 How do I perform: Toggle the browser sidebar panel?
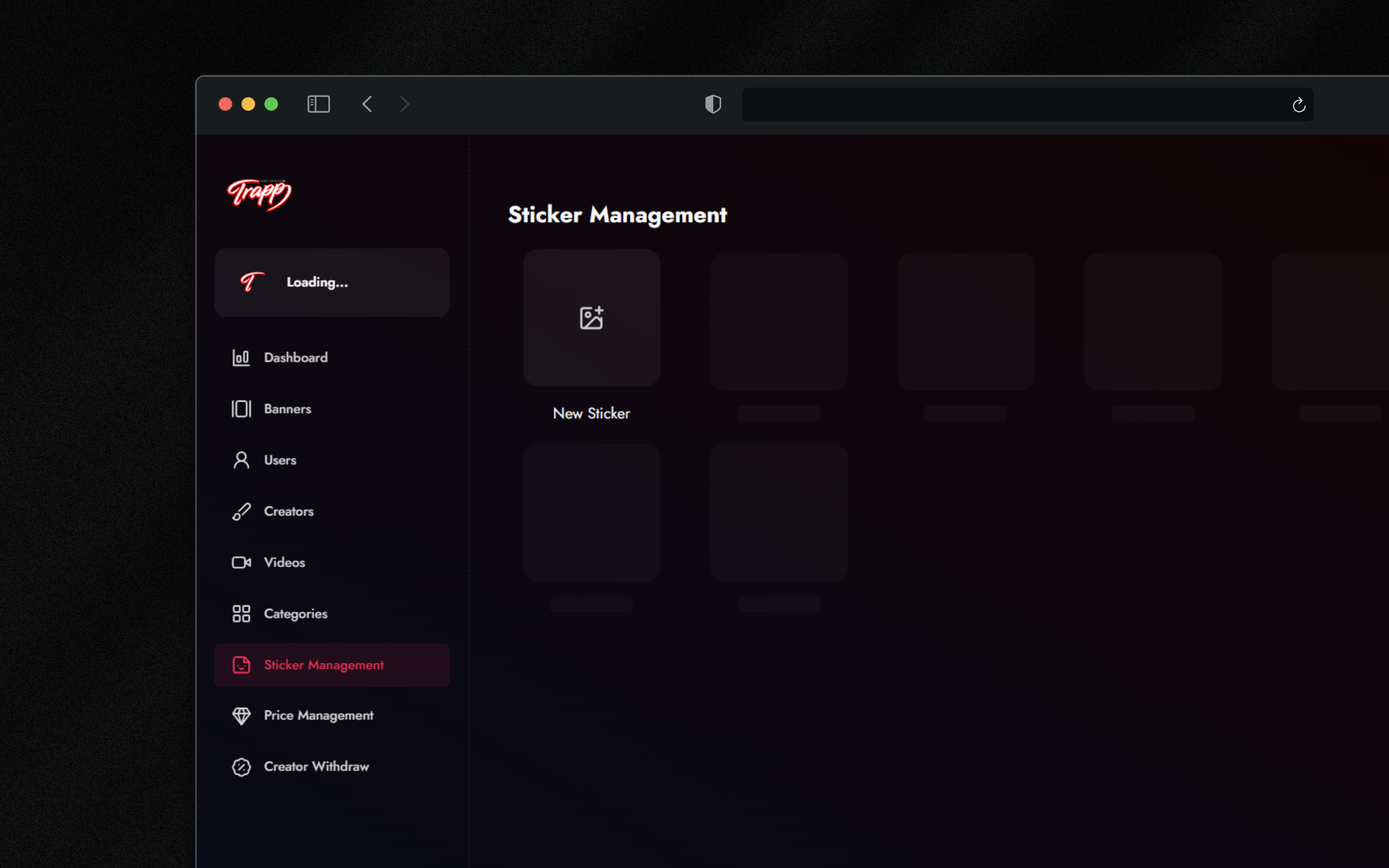[318, 104]
